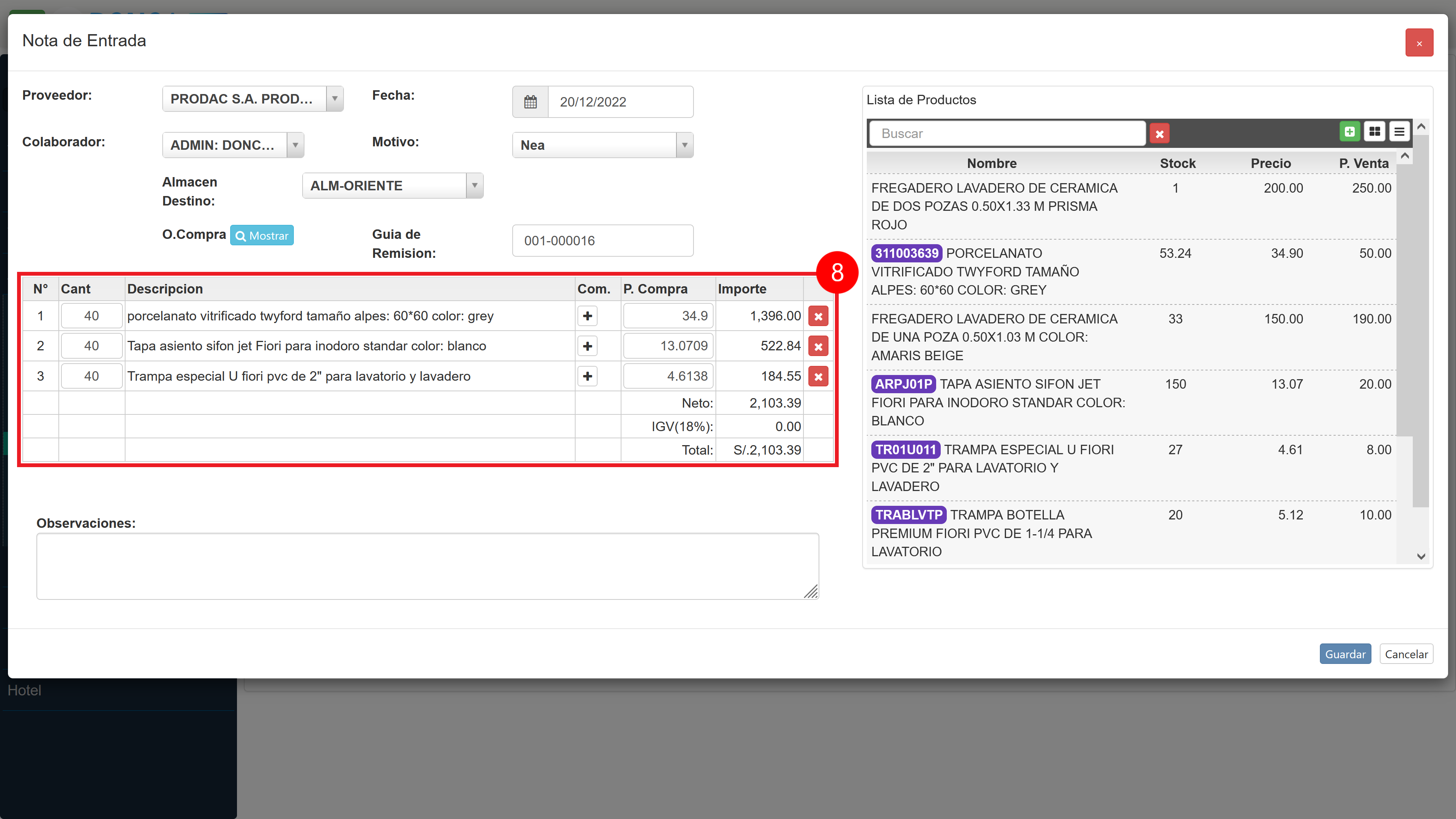
Task: Remove Tapa asiento sifon jet row
Action: click(x=818, y=347)
